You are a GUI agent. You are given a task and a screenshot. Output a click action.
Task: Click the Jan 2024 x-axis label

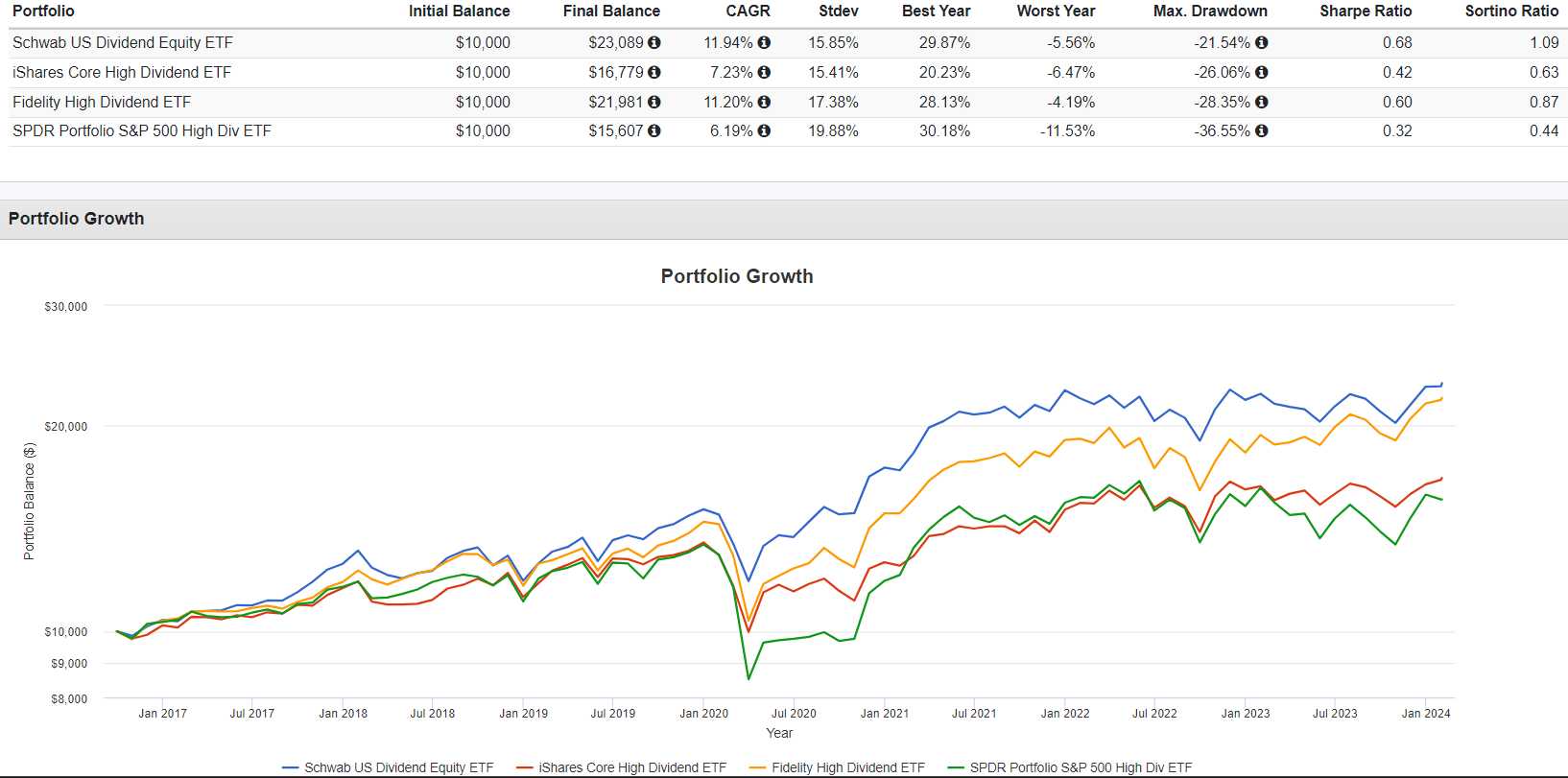[x=1426, y=714]
